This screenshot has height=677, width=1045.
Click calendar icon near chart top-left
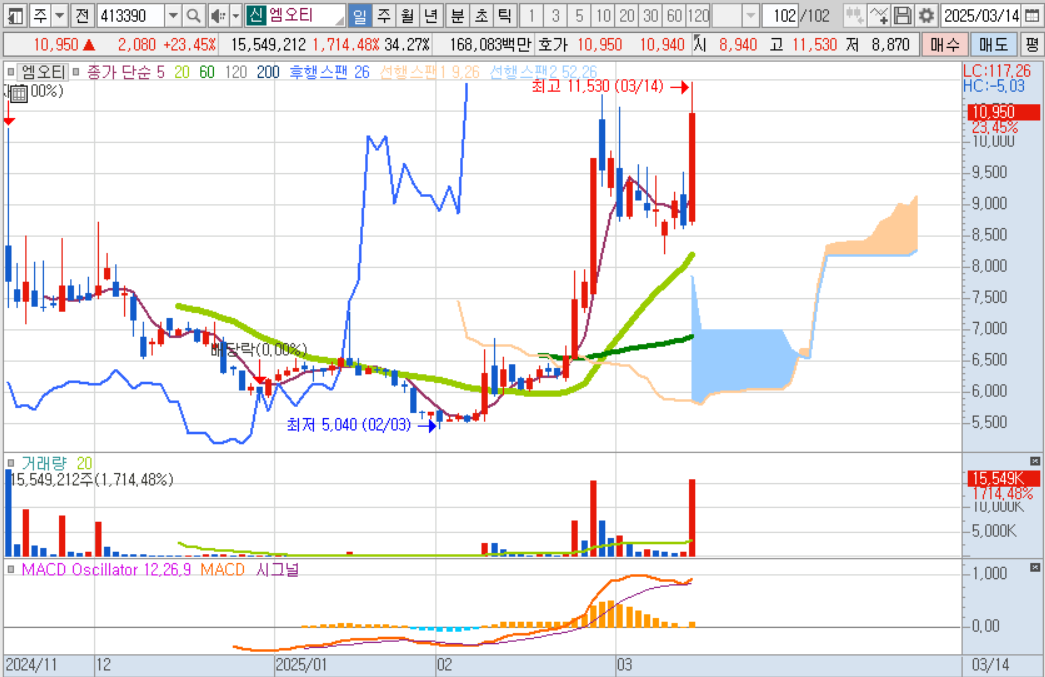tap(19, 93)
